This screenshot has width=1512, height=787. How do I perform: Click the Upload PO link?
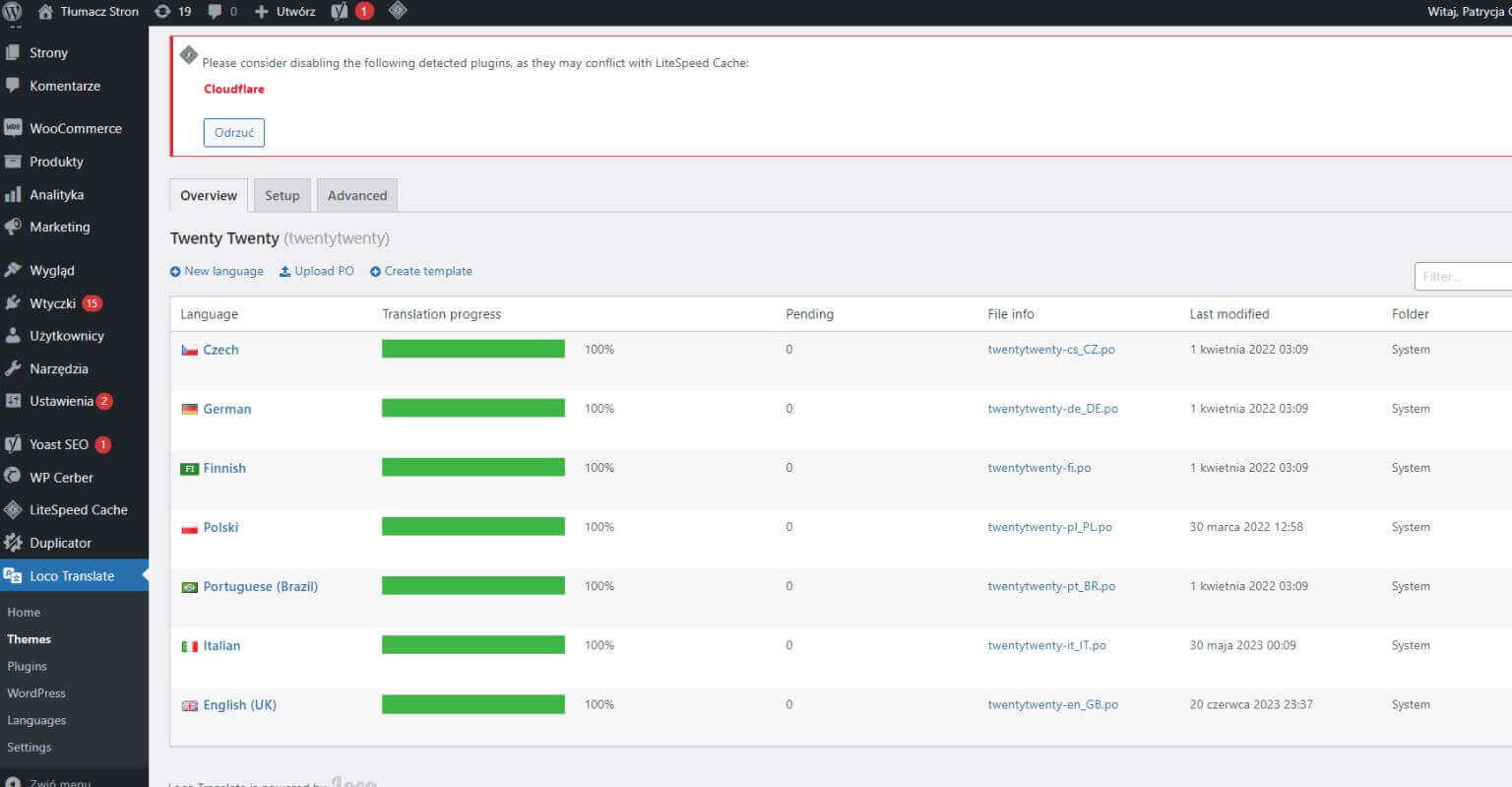(x=317, y=271)
